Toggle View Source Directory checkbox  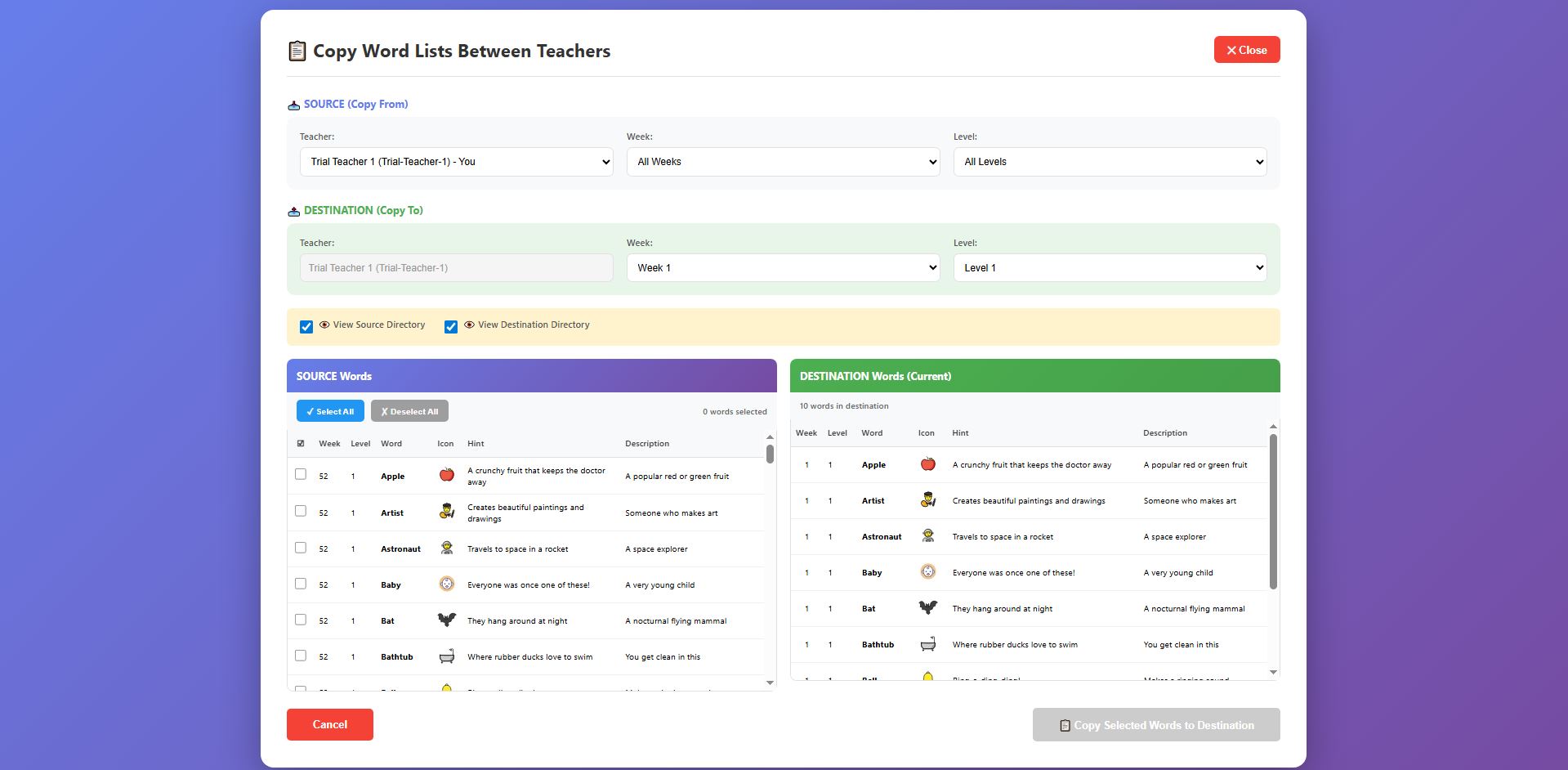[x=306, y=327]
